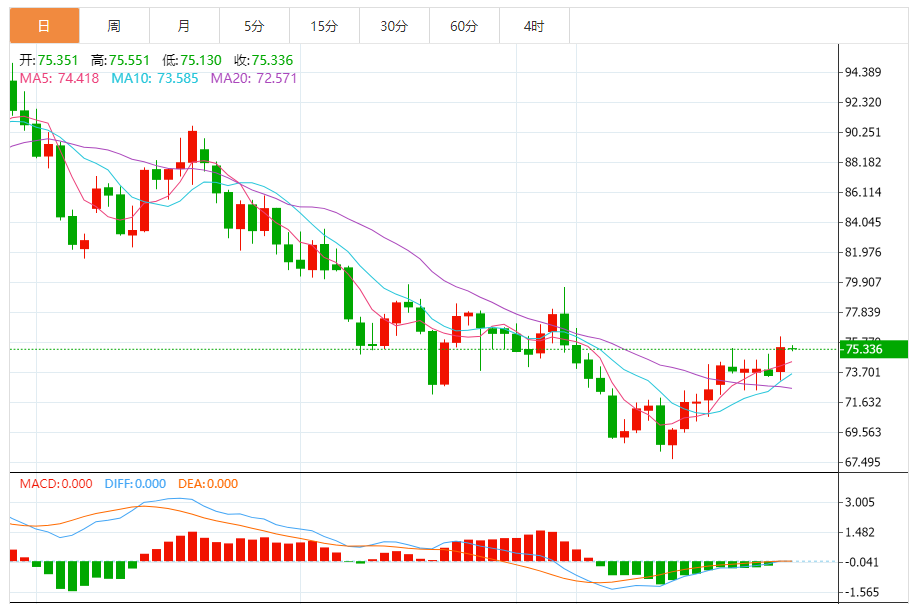
Task: Open the 4时 interval tab
Action: (x=534, y=26)
